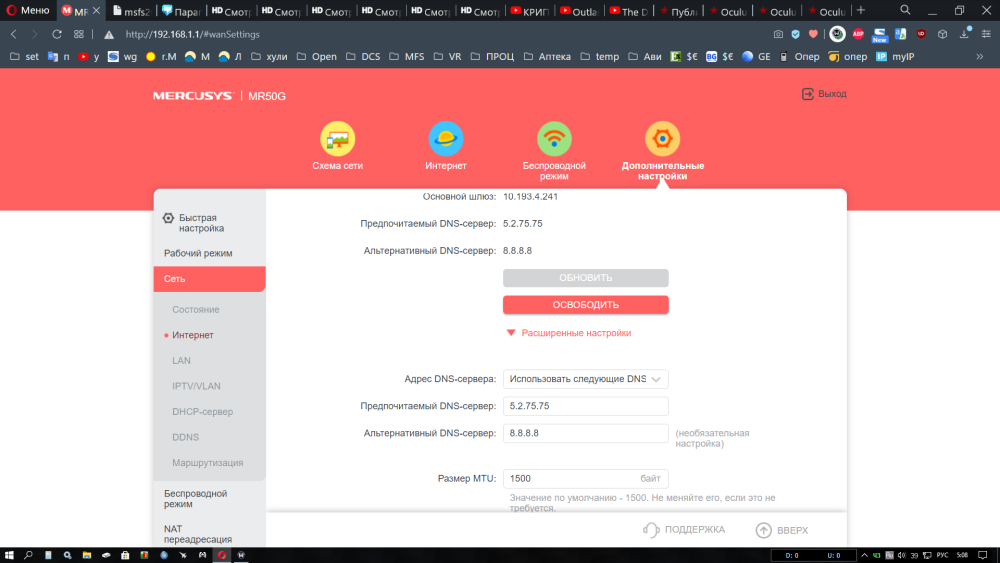The height and width of the screenshot is (563, 1000).
Task: Click the browser address bar URL
Action: click(x=193, y=34)
